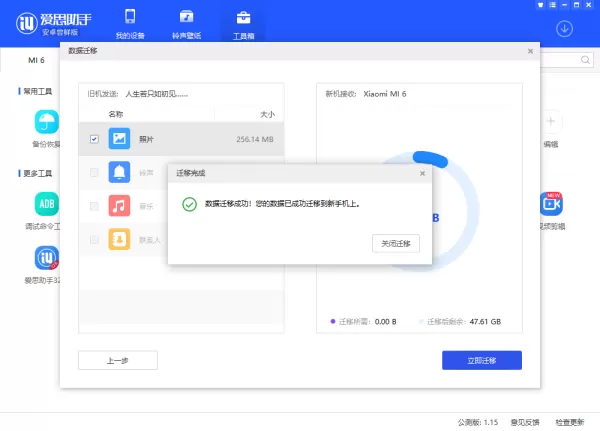
Task: Toggle the 音乐 checkbox
Action: tap(94, 206)
